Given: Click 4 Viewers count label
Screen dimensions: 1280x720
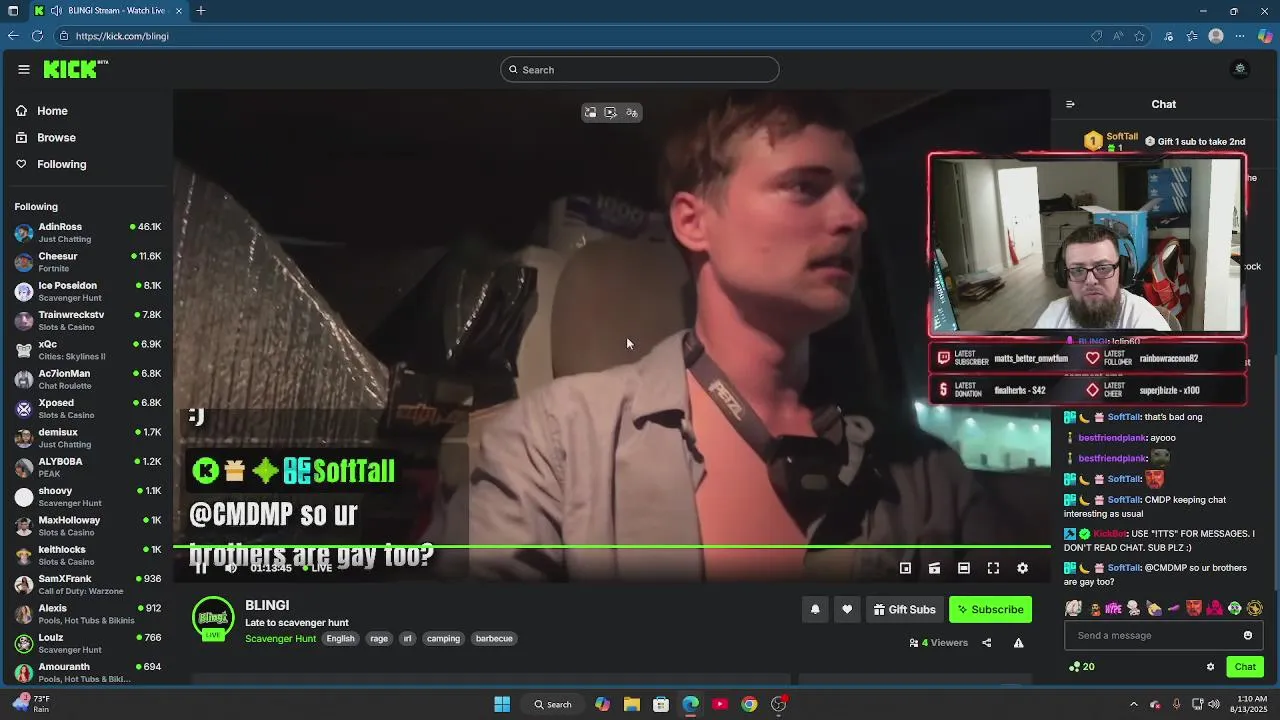Looking at the screenshot, I should (939, 643).
